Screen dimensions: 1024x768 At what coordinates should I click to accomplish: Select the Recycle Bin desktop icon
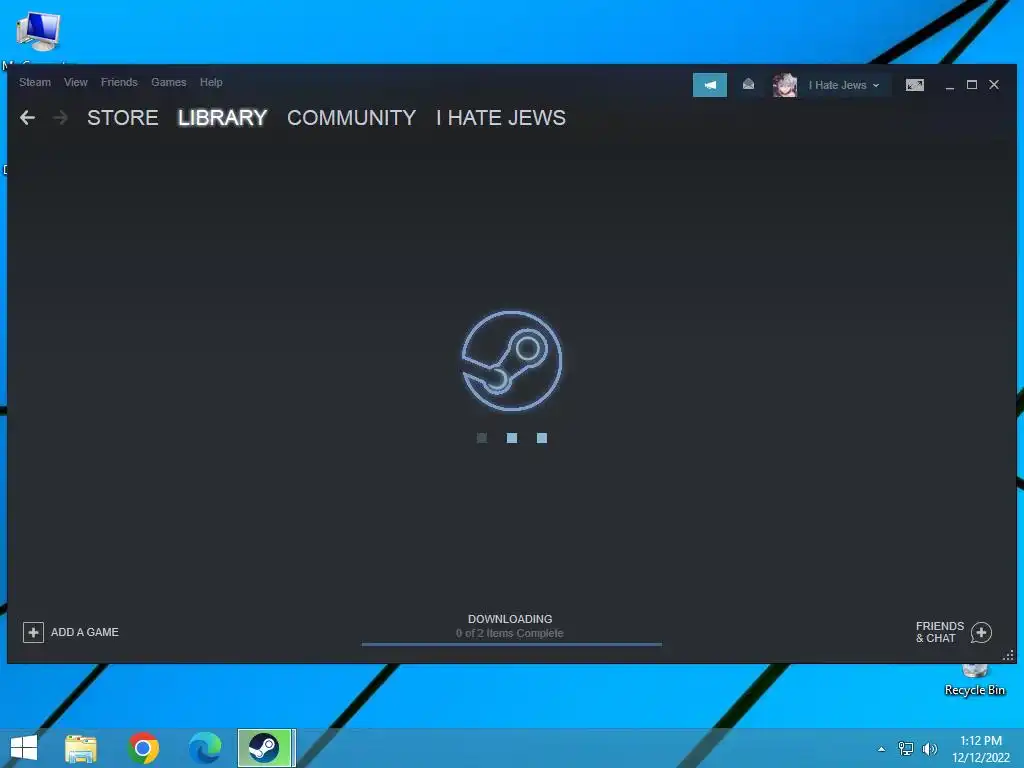tap(975, 681)
